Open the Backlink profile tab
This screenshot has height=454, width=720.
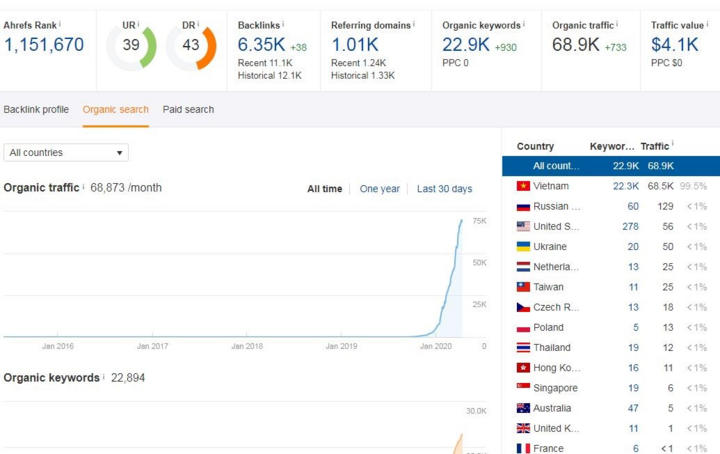coord(36,110)
